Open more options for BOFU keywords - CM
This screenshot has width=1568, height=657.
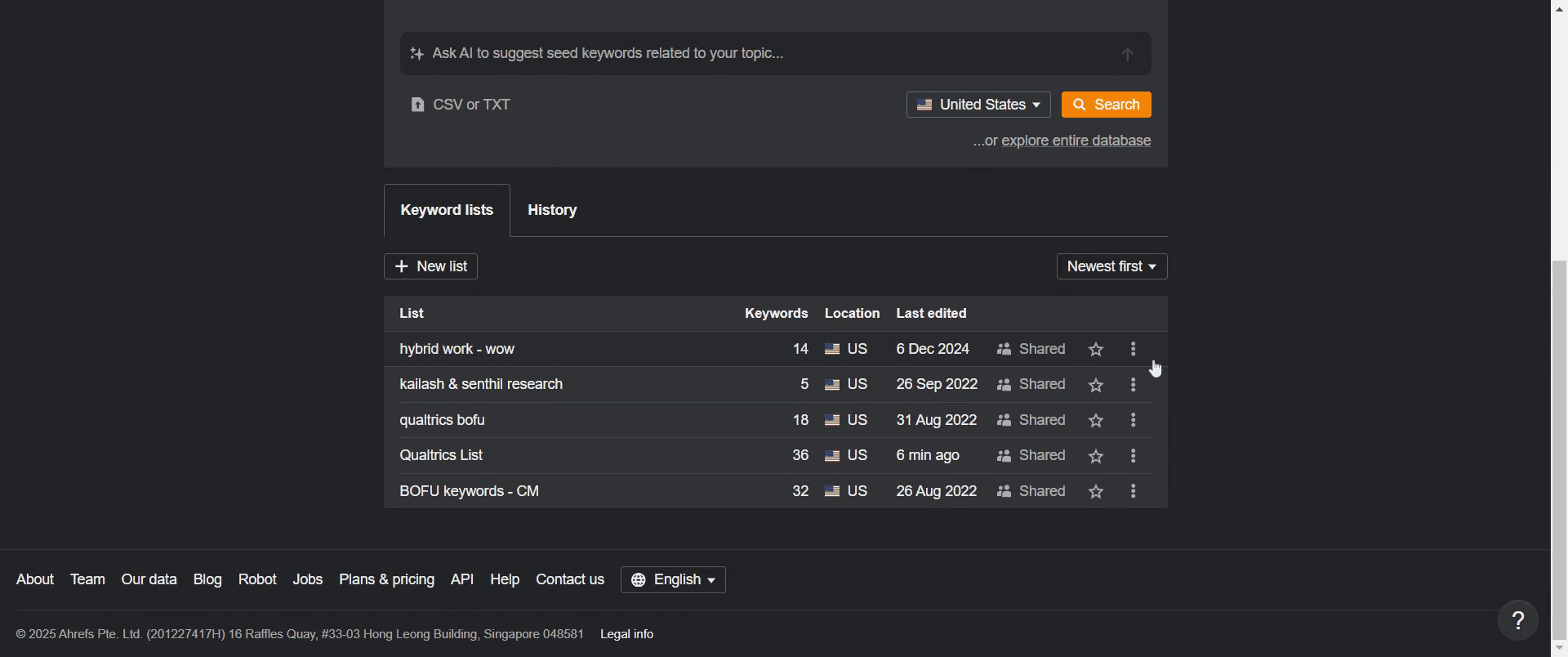(x=1133, y=492)
